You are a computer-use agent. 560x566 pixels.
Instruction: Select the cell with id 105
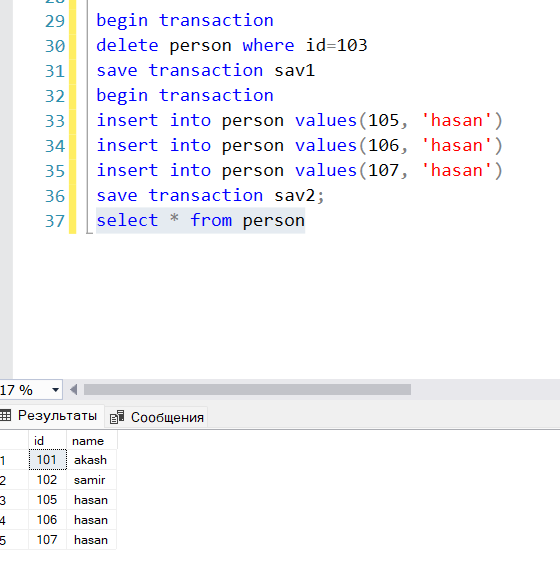click(47, 500)
